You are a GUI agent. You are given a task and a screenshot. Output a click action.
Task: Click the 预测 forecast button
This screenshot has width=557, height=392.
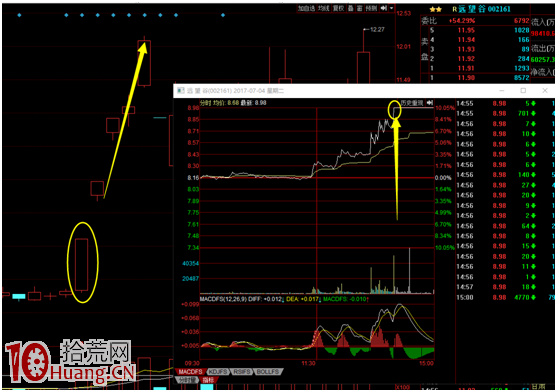click(x=371, y=8)
